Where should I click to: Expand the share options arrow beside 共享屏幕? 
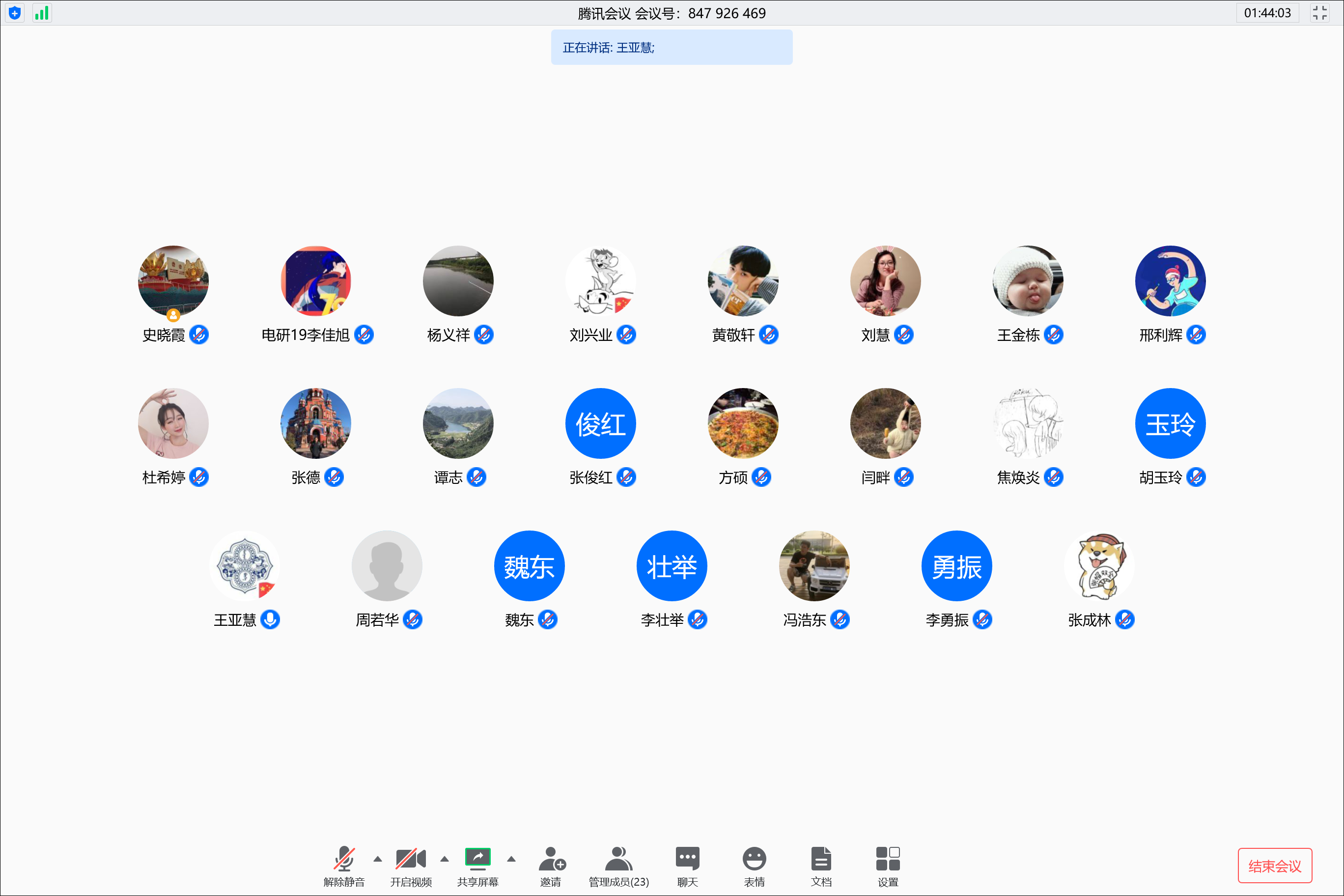tap(511, 859)
